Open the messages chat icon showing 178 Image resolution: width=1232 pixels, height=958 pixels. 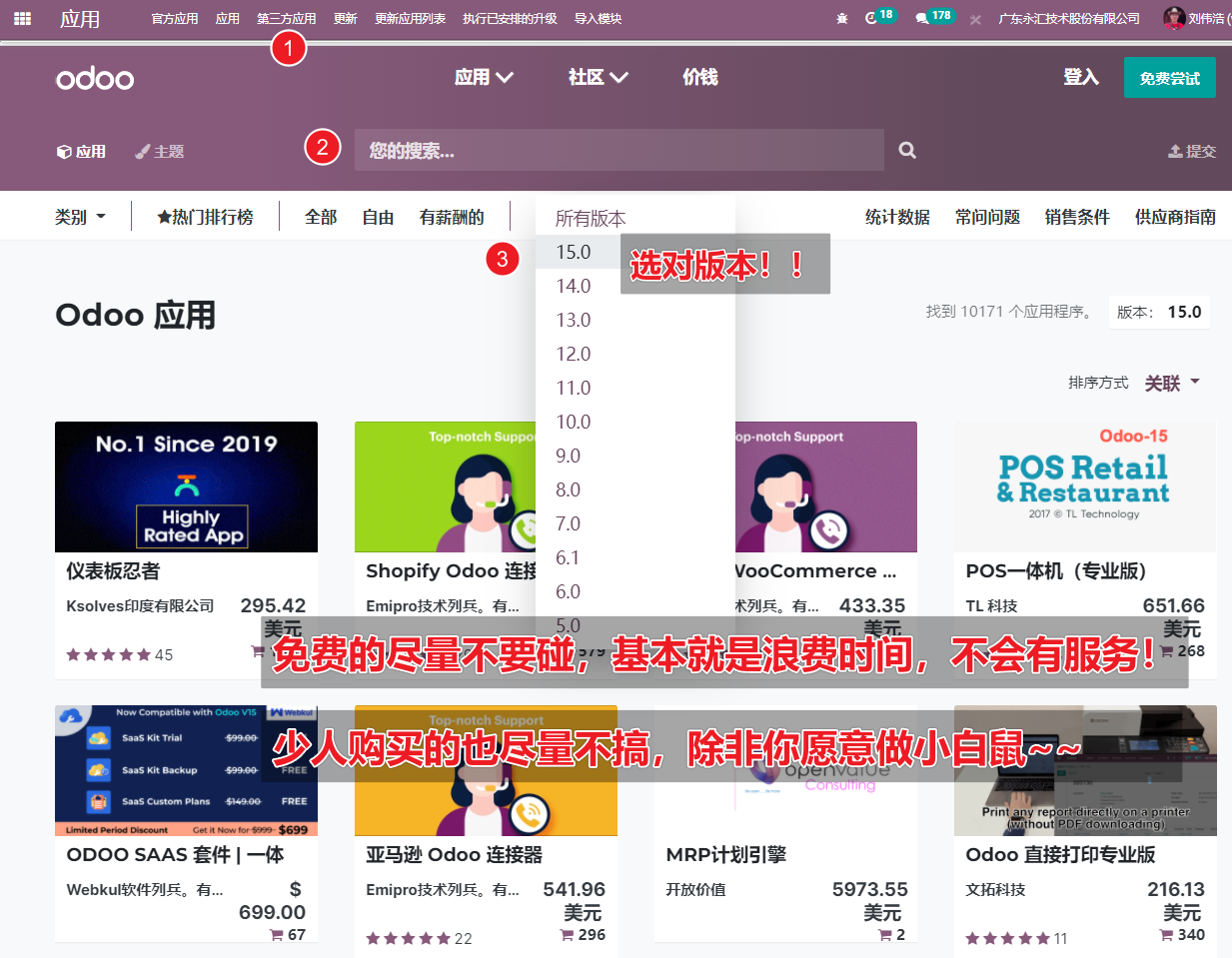[x=921, y=18]
